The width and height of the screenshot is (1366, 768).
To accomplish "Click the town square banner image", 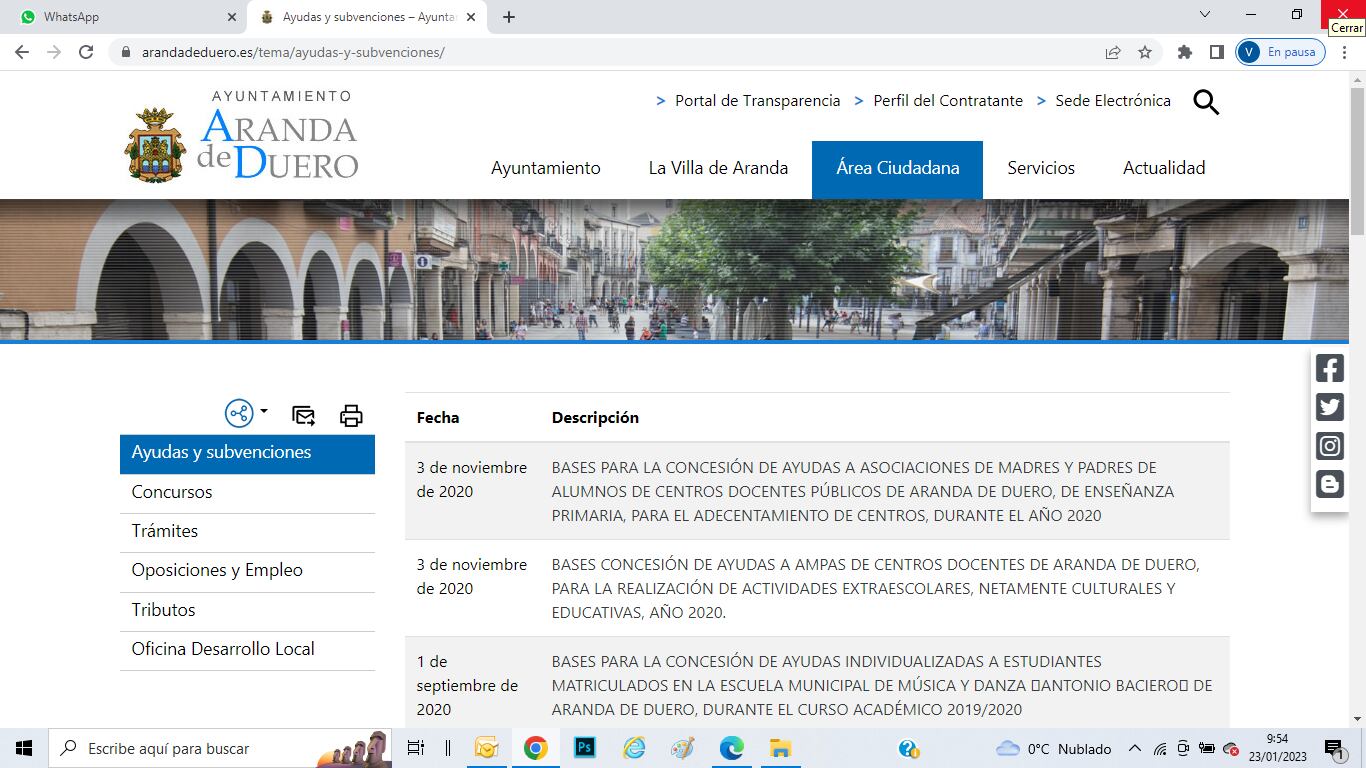I will pyautogui.click(x=674, y=270).
